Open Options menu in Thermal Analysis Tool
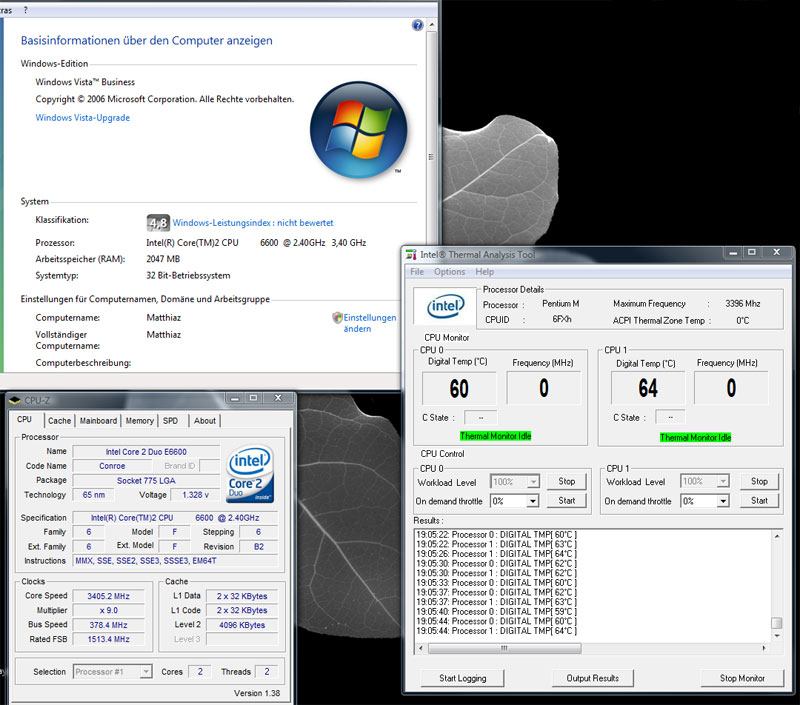800x705 pixels. point(449,272)
